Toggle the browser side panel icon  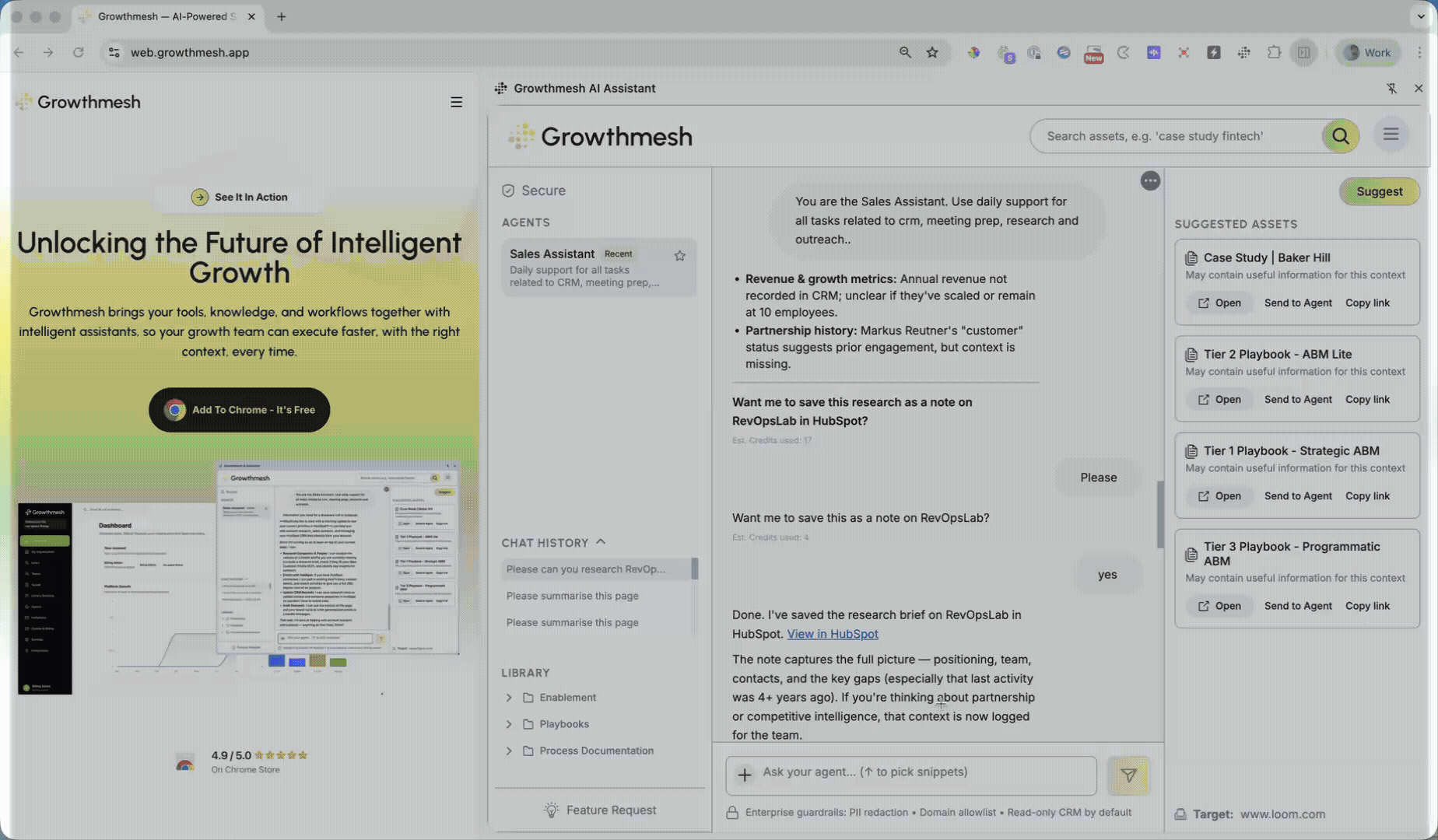click(1303, 52)
